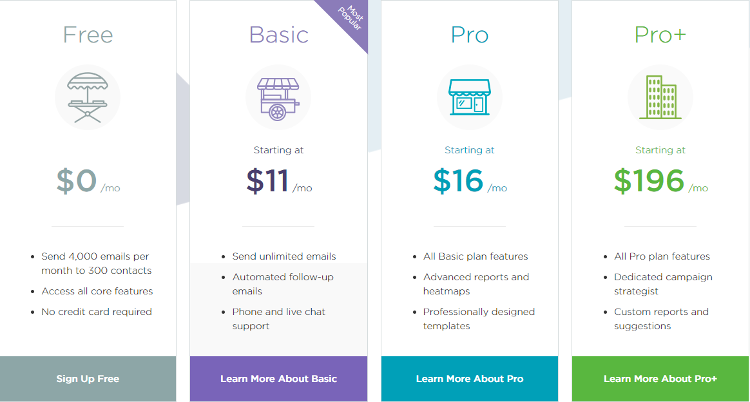Viewport: 750px width, 402px height.
Task: Click the Most Popular corner ribbon
Action: click(x=347, y=21)
